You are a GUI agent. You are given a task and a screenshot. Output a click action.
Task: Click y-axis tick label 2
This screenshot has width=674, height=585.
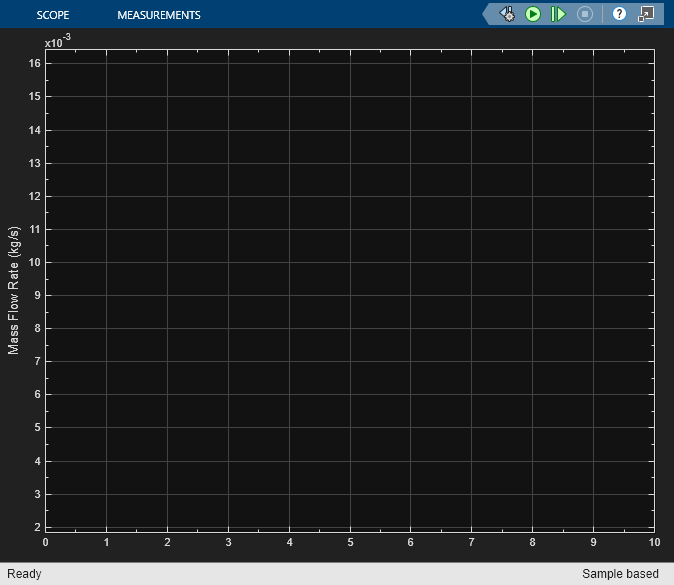point(35,527)
